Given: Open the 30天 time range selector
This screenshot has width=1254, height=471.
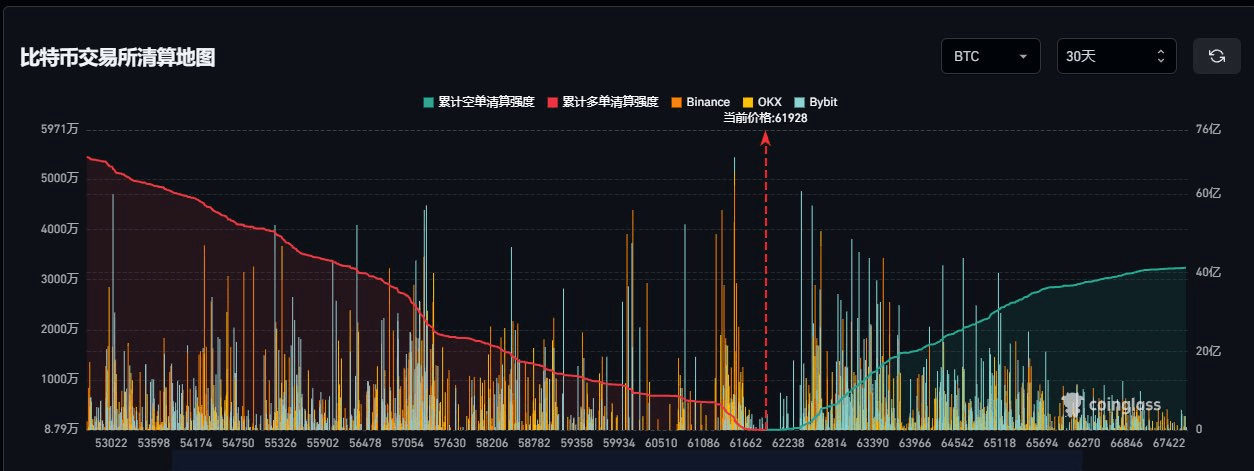Looking at the screenshot, I should point(1117,56).
